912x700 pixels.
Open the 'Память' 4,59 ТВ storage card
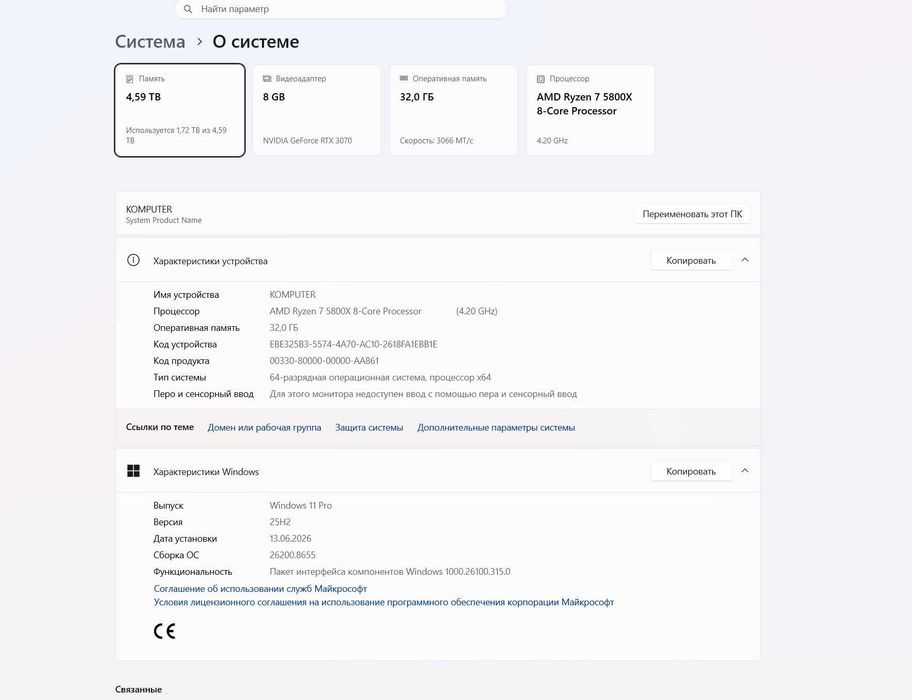click(180, 110)
